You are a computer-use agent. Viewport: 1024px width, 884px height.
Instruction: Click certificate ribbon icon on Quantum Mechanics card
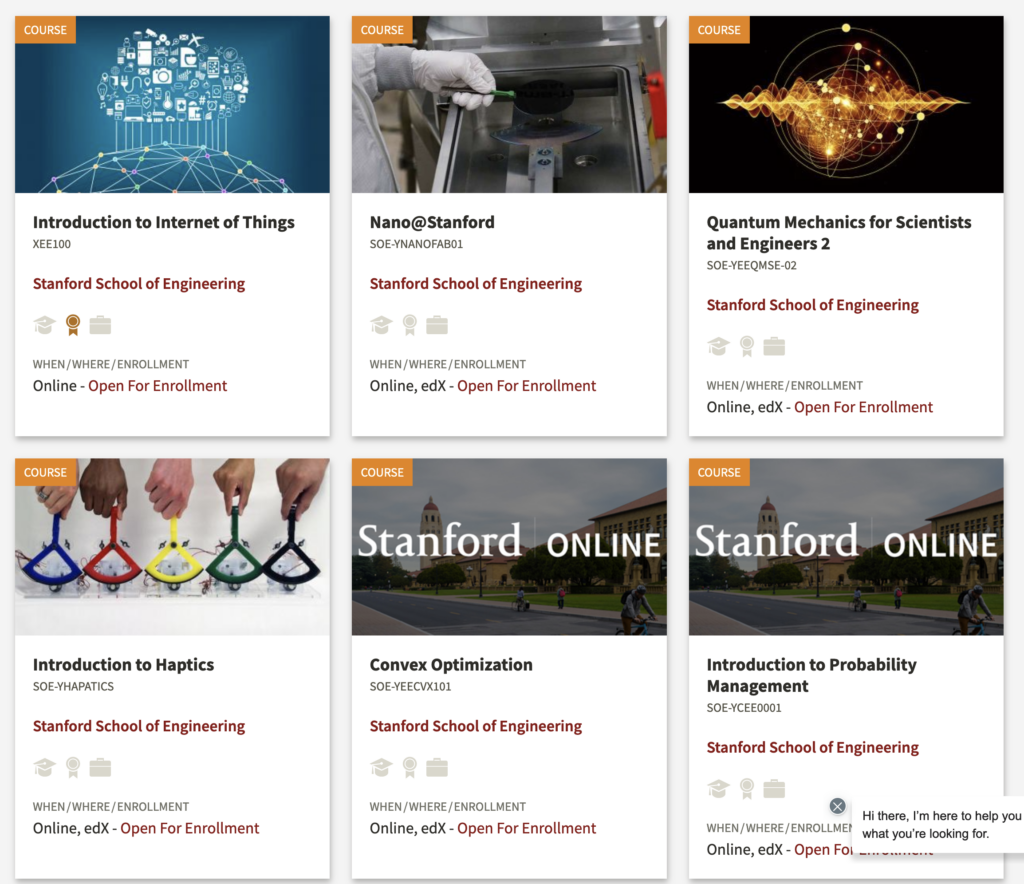[x=746, y=346]
